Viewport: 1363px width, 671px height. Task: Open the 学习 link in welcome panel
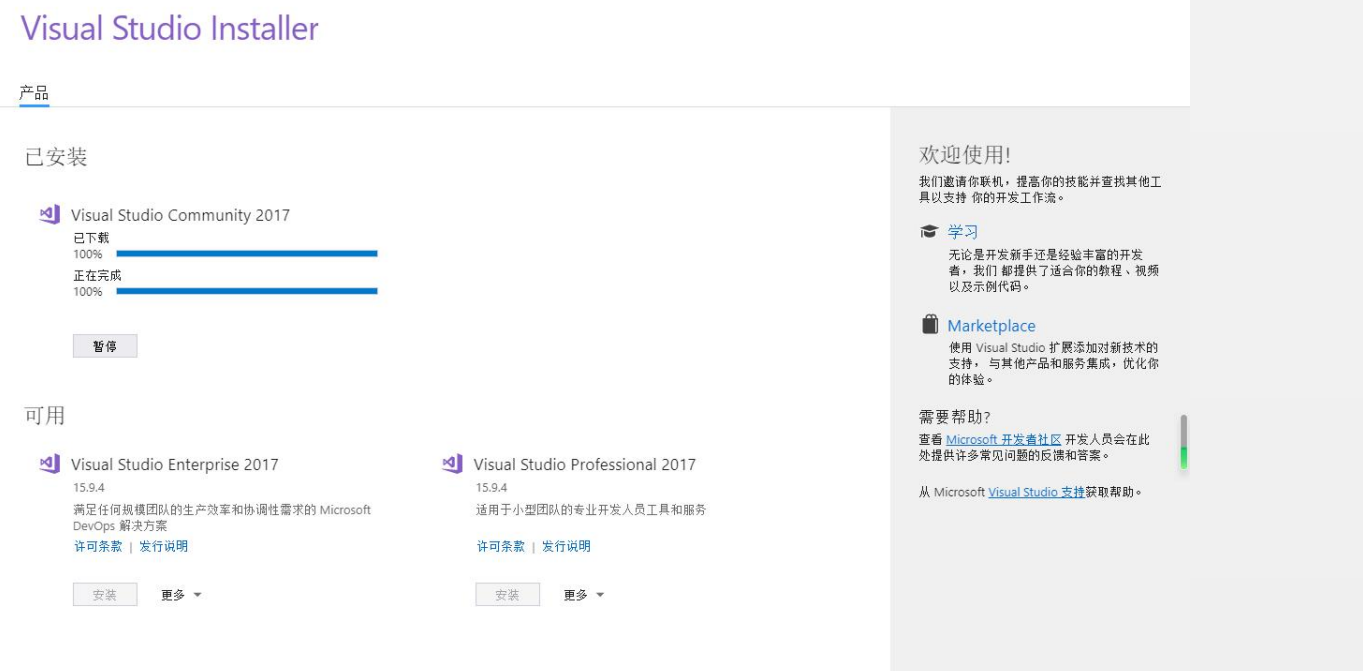pyautogui.click(x=963, y=231)
